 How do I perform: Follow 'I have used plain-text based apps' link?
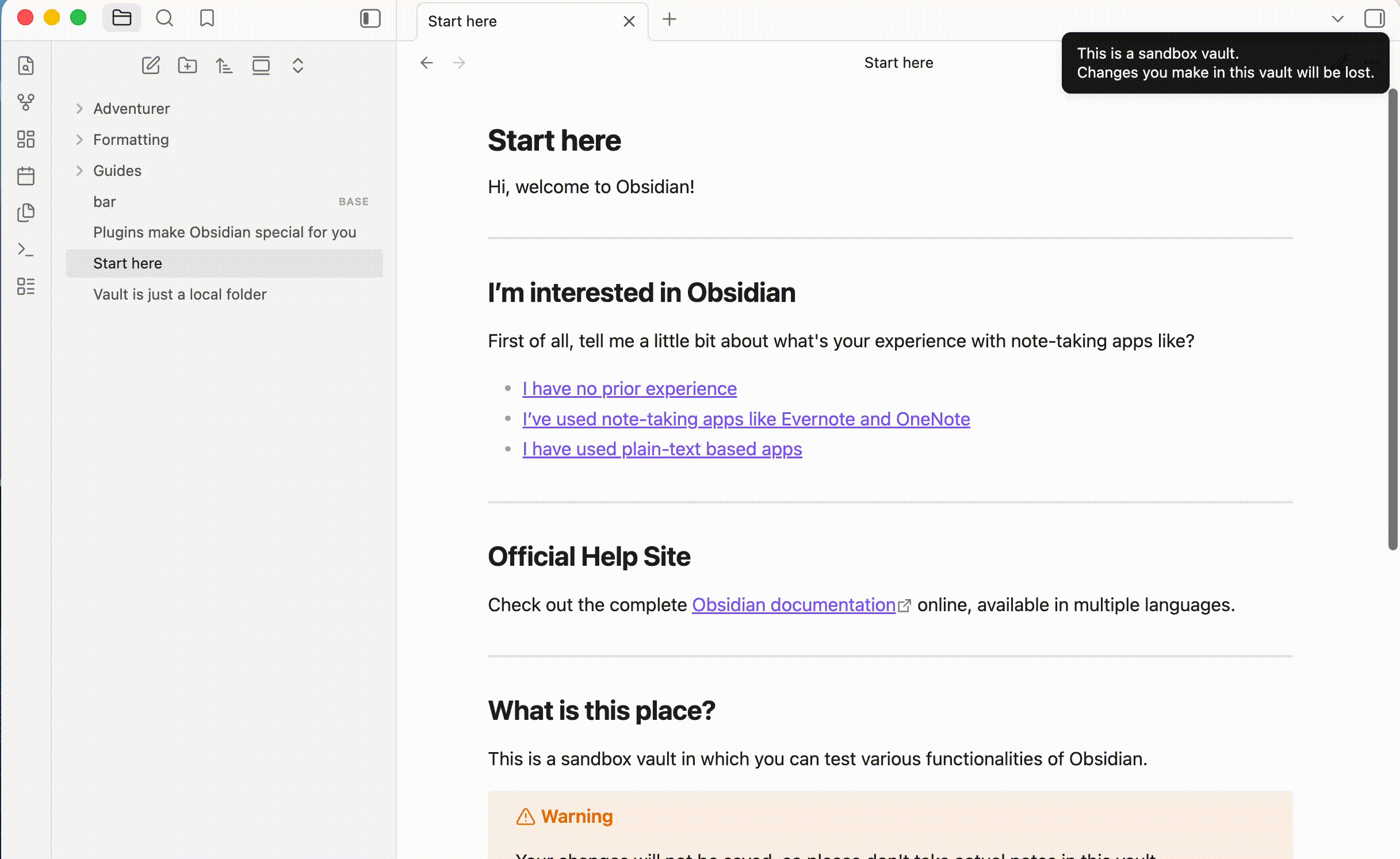click(662, 449)
